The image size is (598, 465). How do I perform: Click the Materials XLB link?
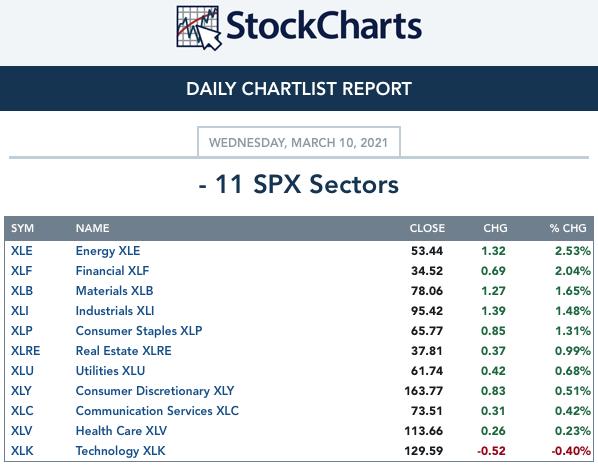(x=114, y=291)
